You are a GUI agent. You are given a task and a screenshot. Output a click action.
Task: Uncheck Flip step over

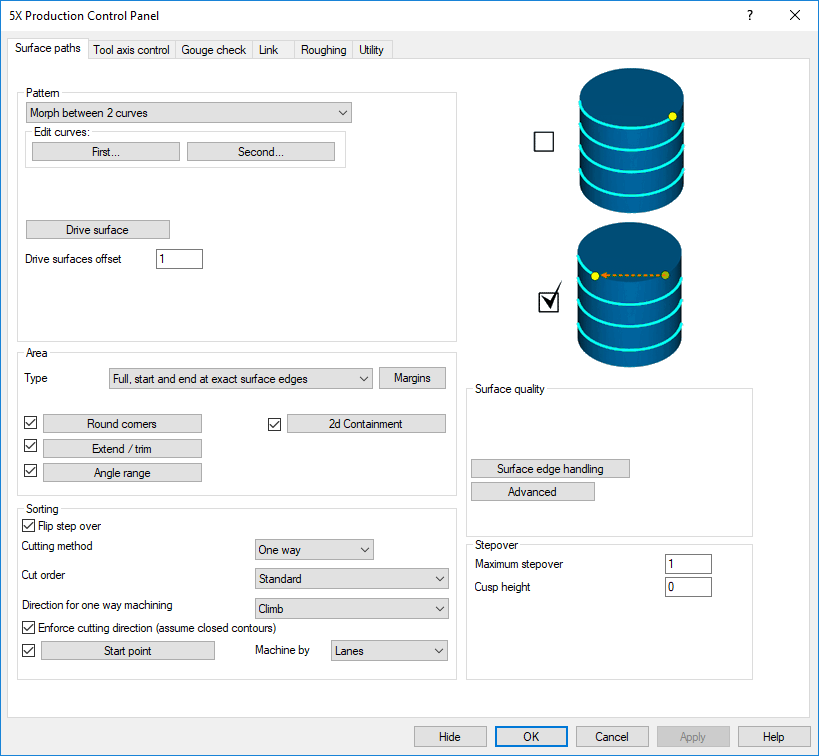click(29, 526)
